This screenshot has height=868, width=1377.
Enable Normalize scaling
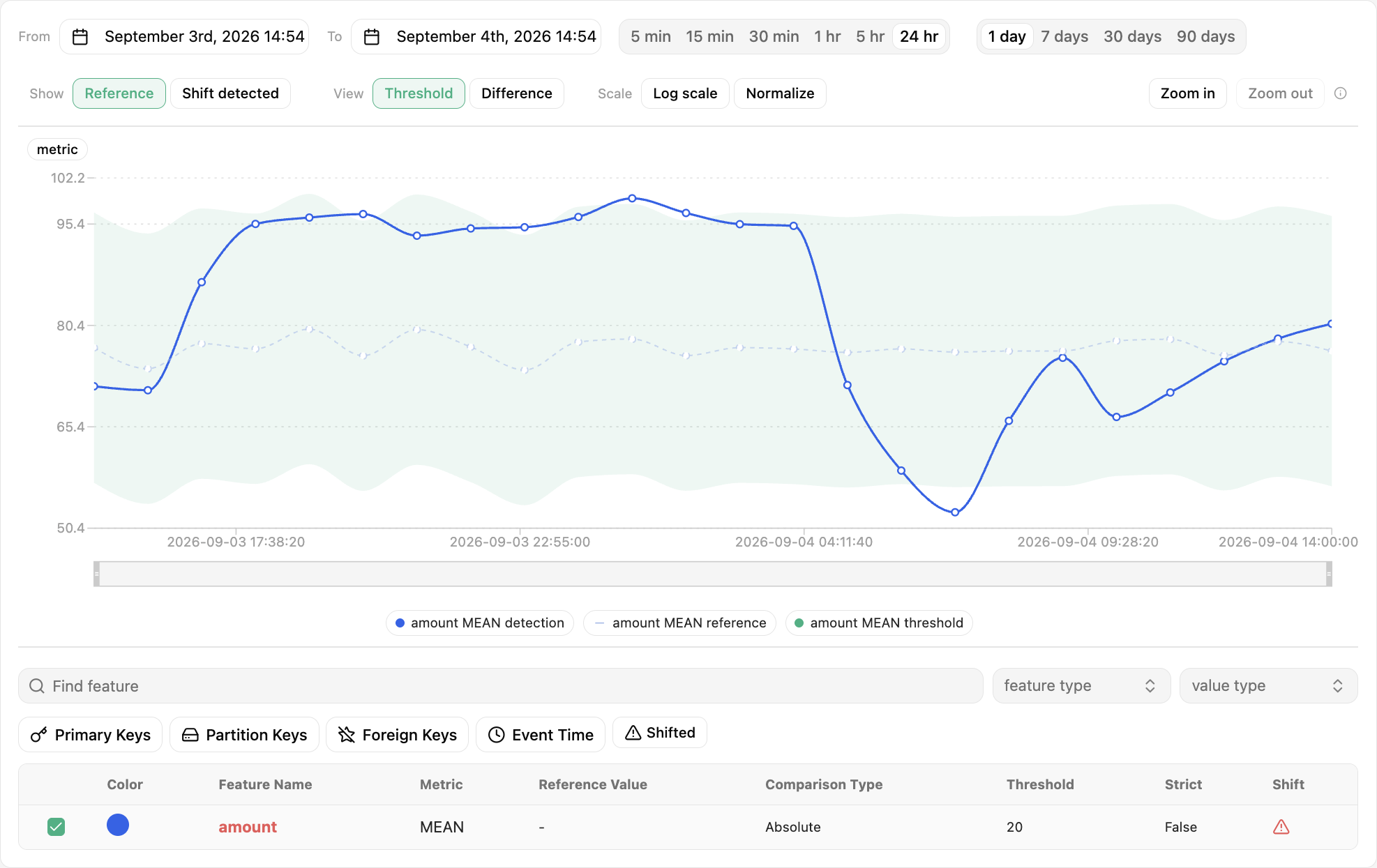(780, 93)
